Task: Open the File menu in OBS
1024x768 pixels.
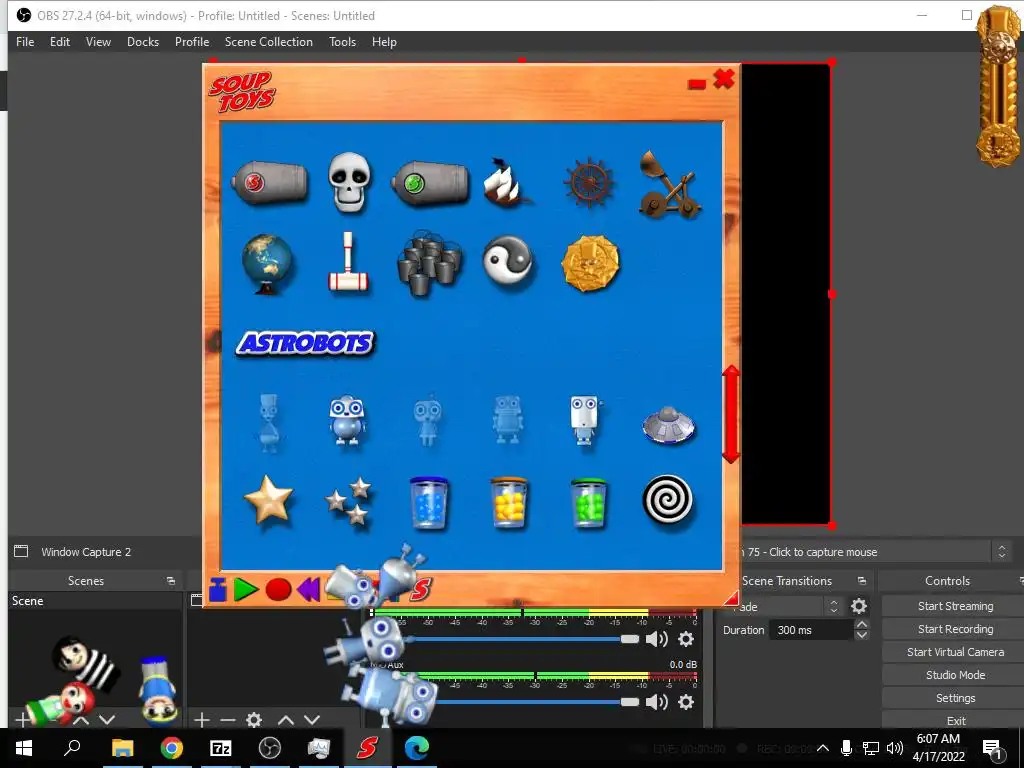Action: pos(25,42)
